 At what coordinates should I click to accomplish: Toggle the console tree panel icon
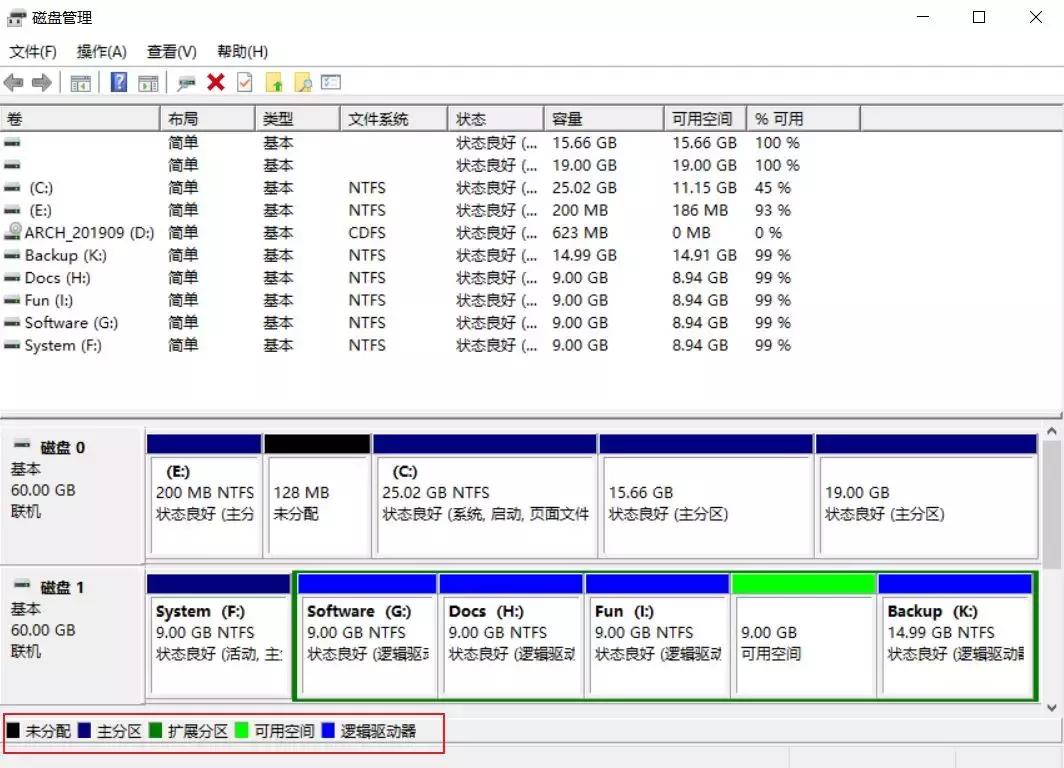click(x=81, y=82)
